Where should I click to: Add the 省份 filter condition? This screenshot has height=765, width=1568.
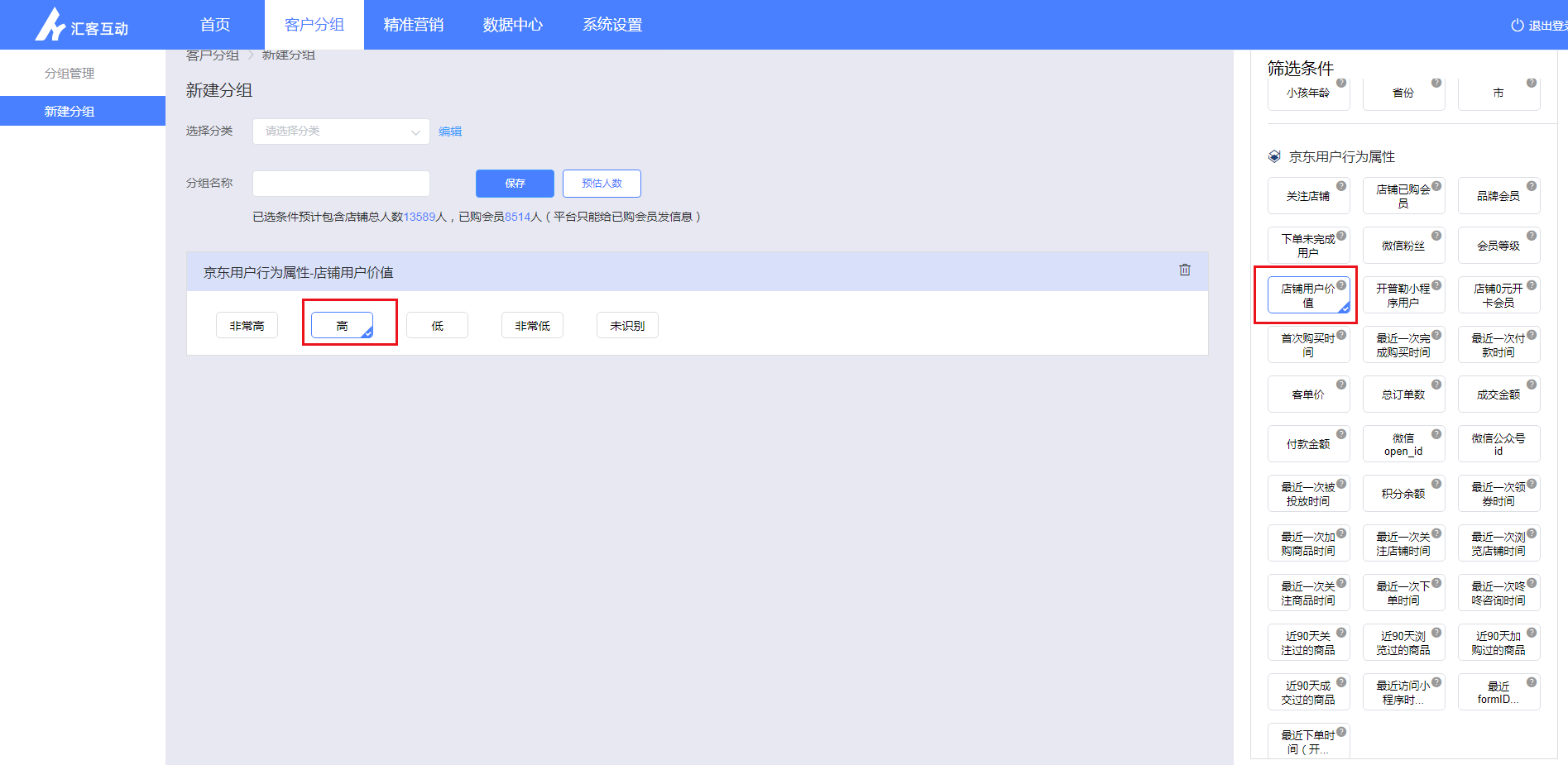[x=1403, y=93]
